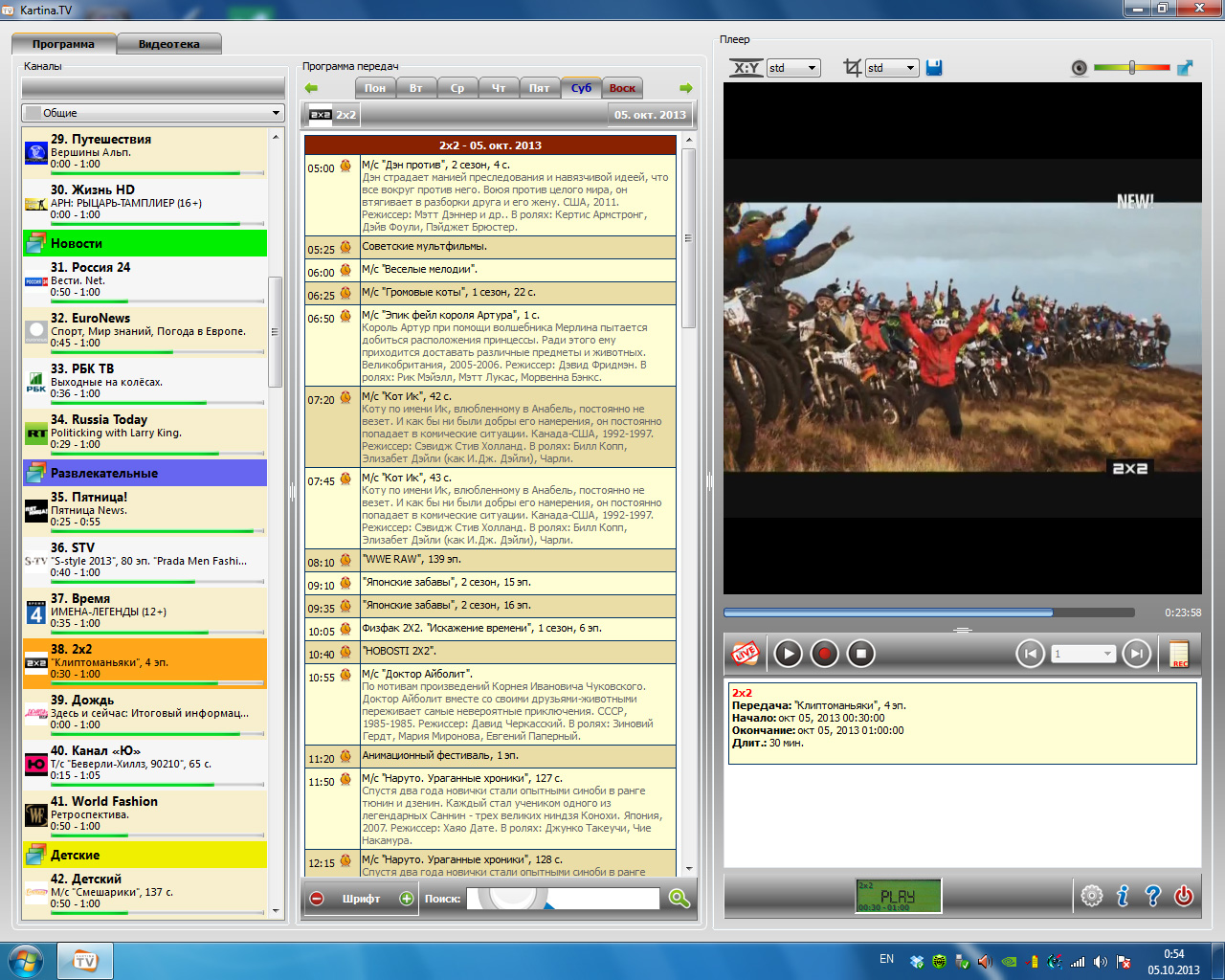Select the Суб day tab

click(x=581, y=87)
